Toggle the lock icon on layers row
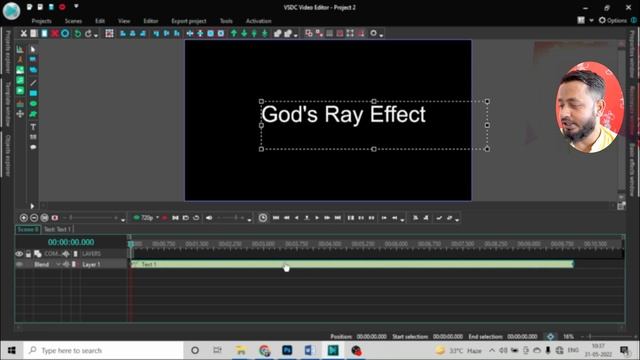The height and width of the screenshot is (360, 640). coord(28,254)
